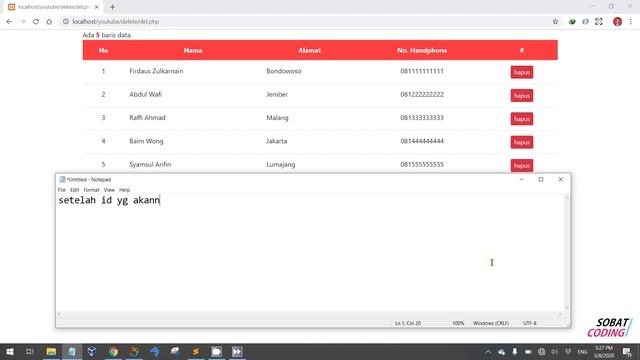Open the OneDrive cloud tray icon
This screenshot has width=640, height=360.
(502, 352)
